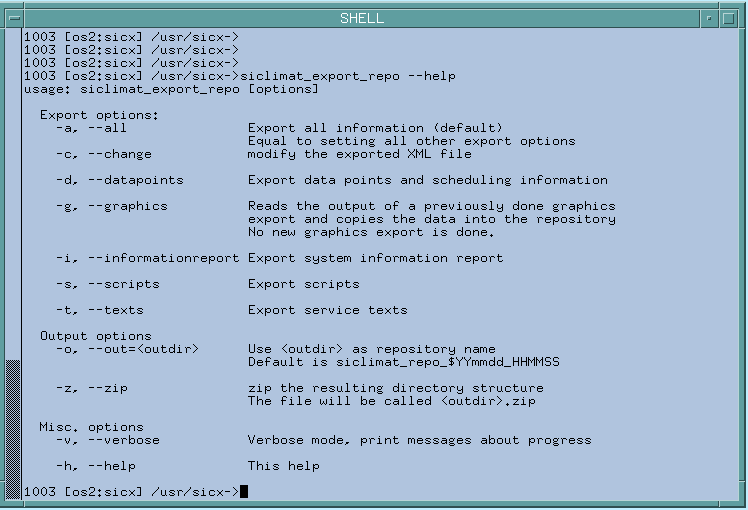Click the '--zip' option text
Screen dimensions: 748x510
[x=107, y=387]
